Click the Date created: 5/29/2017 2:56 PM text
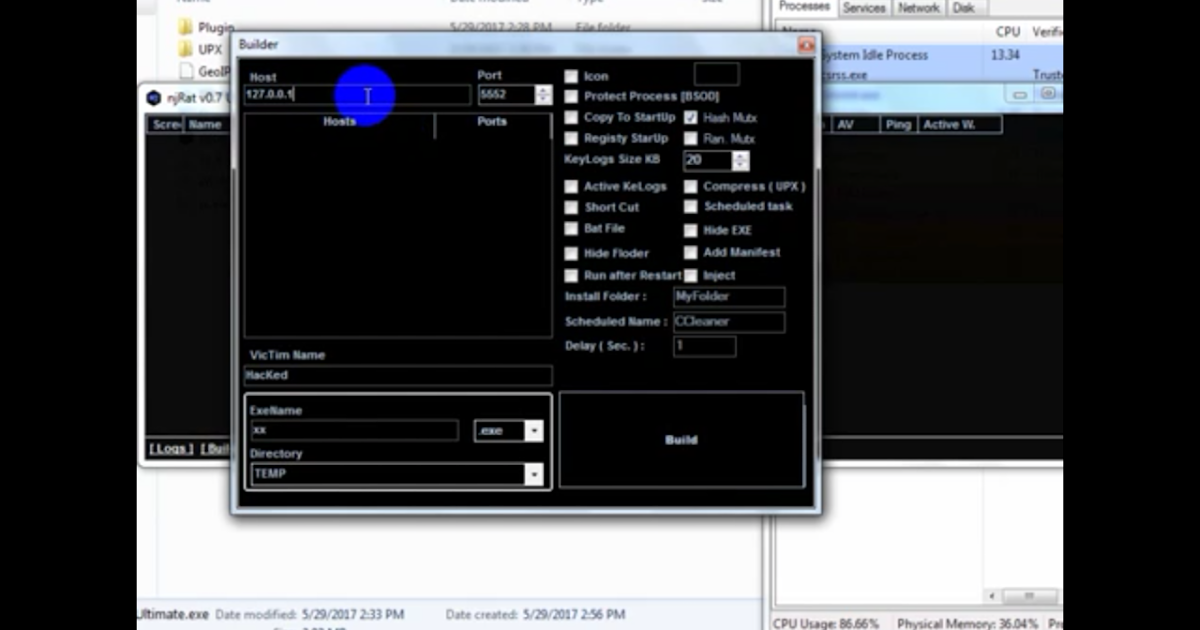Screen dimensions: 1200x630 pyautogui.click(x=535, y=614)
